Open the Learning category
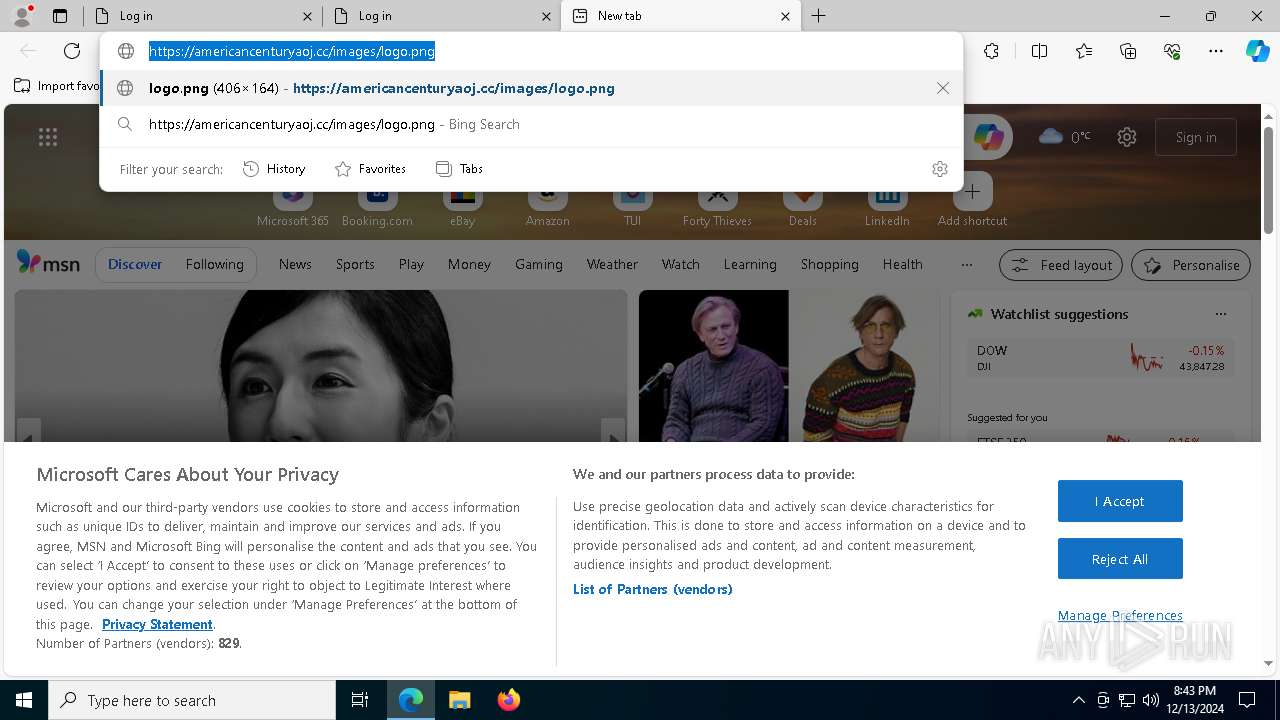Screen dimensions: 1280x720 [x=750, y=265]
